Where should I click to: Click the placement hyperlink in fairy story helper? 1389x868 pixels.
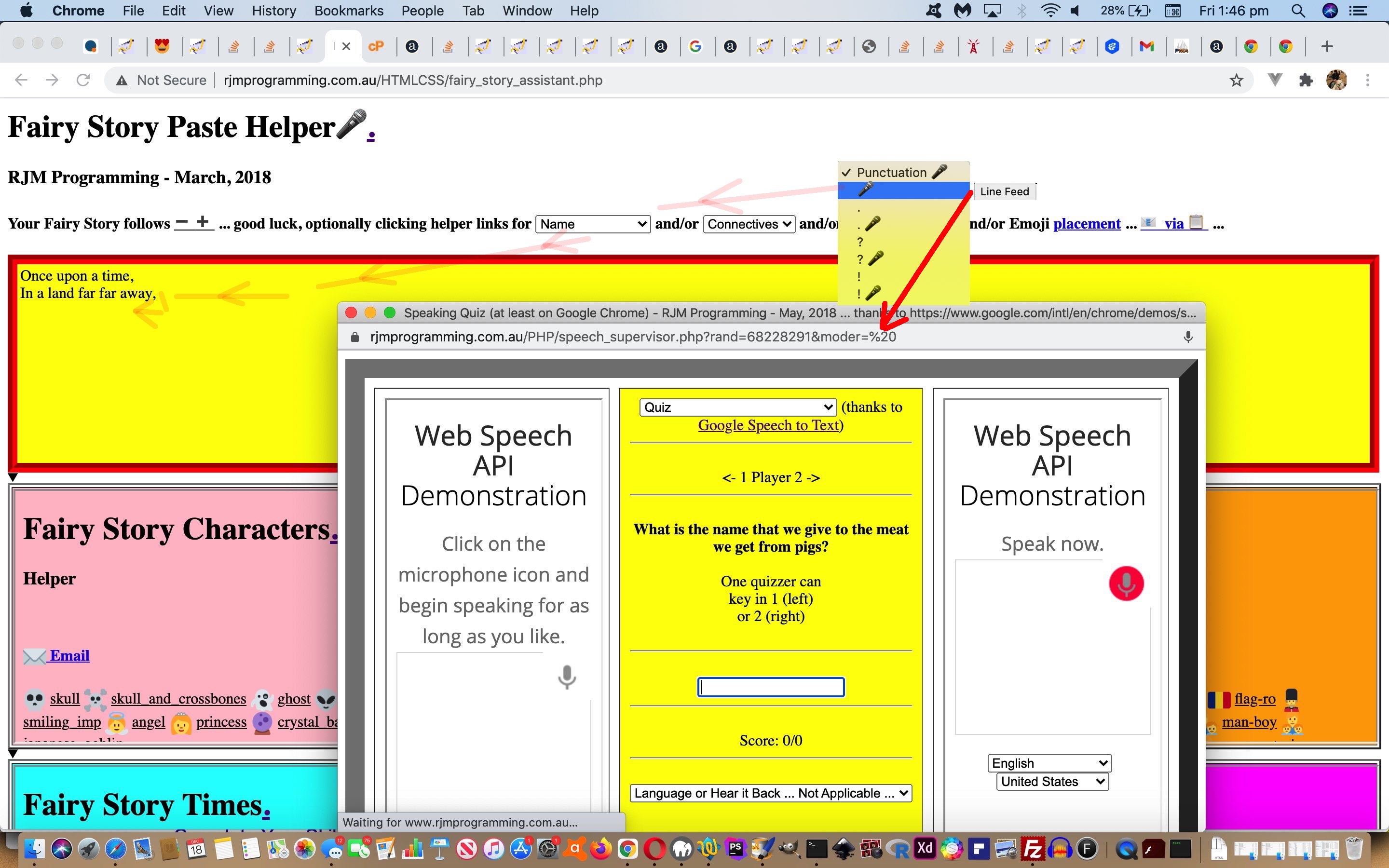point(1087,223)
